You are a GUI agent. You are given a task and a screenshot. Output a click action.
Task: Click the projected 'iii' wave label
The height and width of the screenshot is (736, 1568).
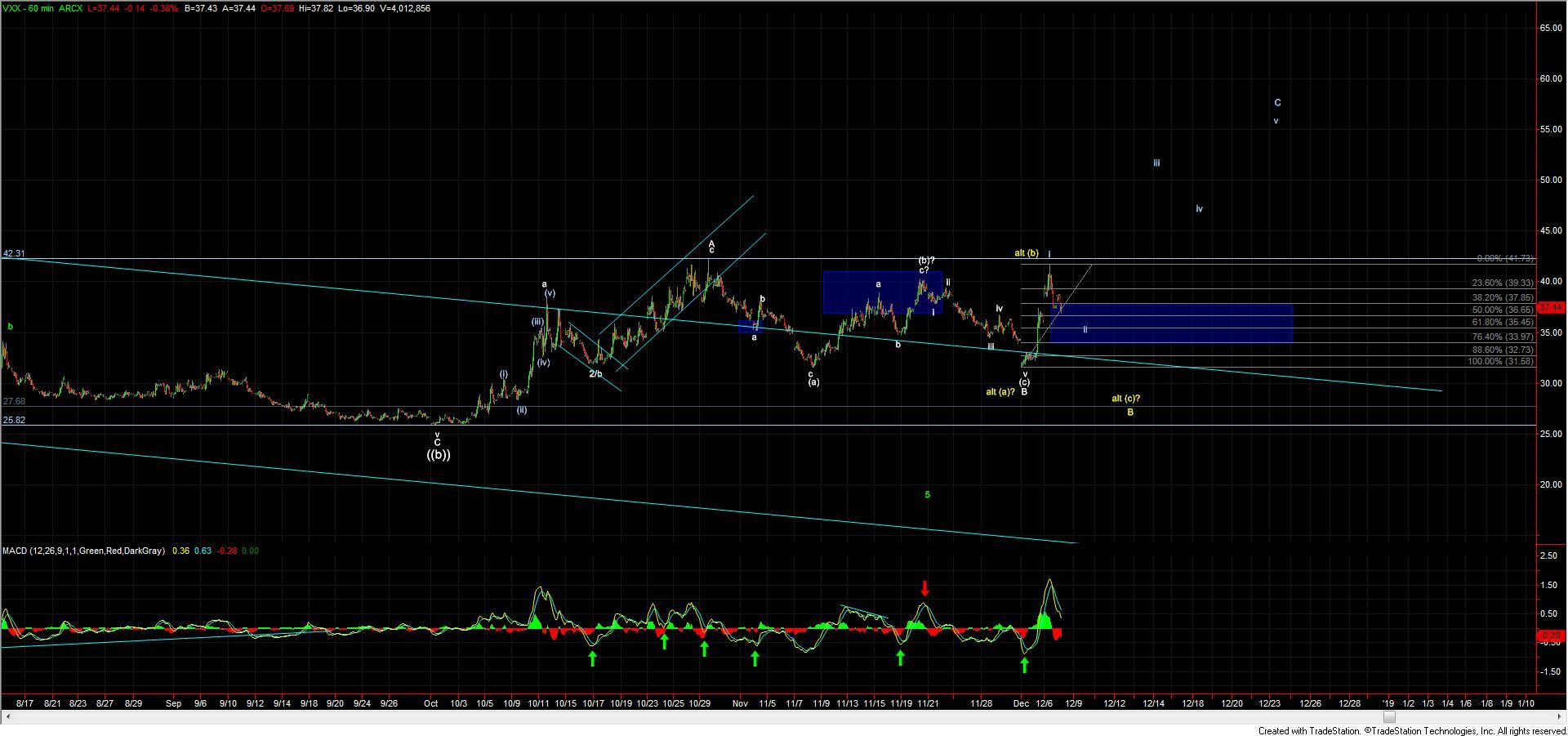1156,163
